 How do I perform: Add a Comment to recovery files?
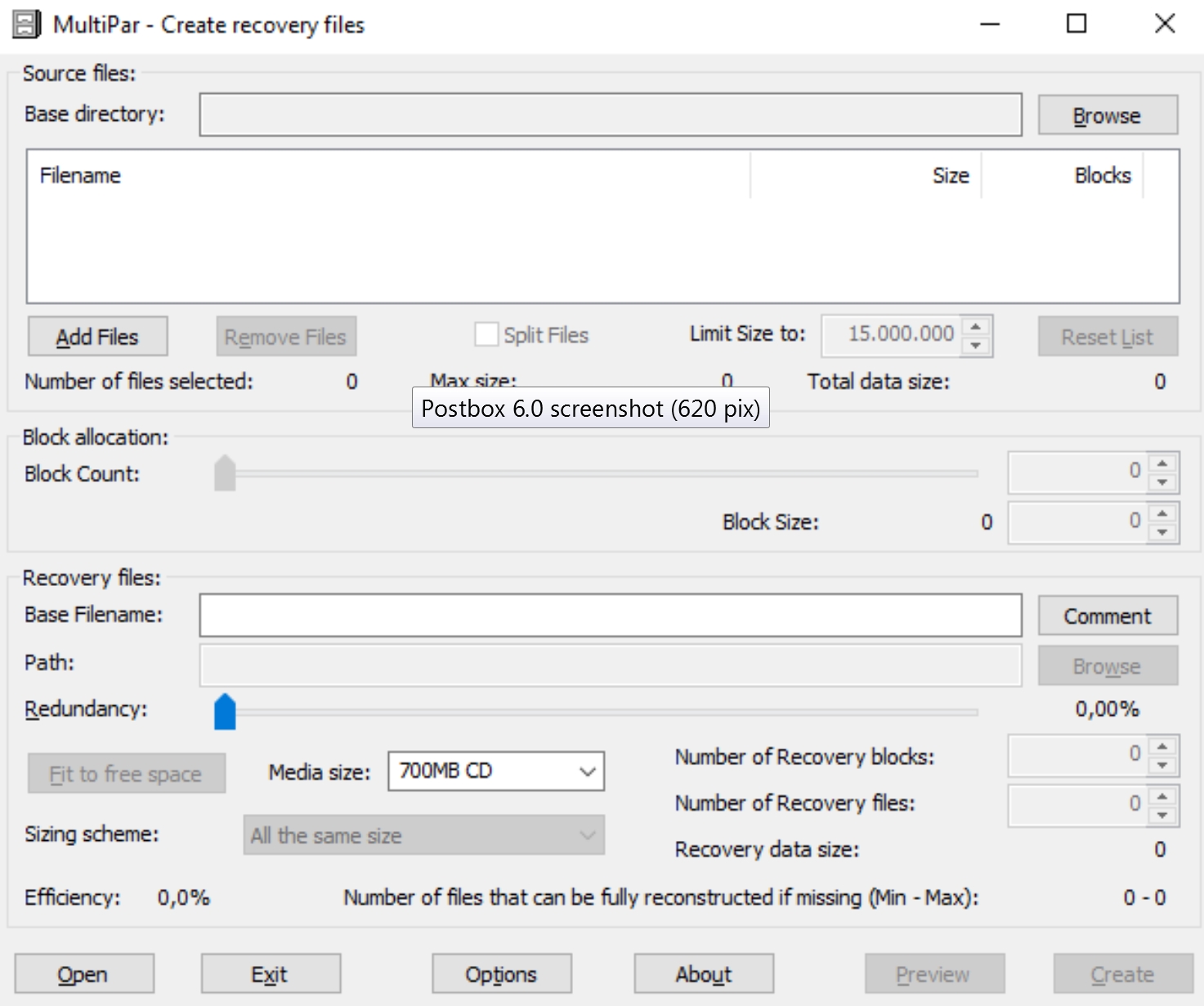(1107, 616)
